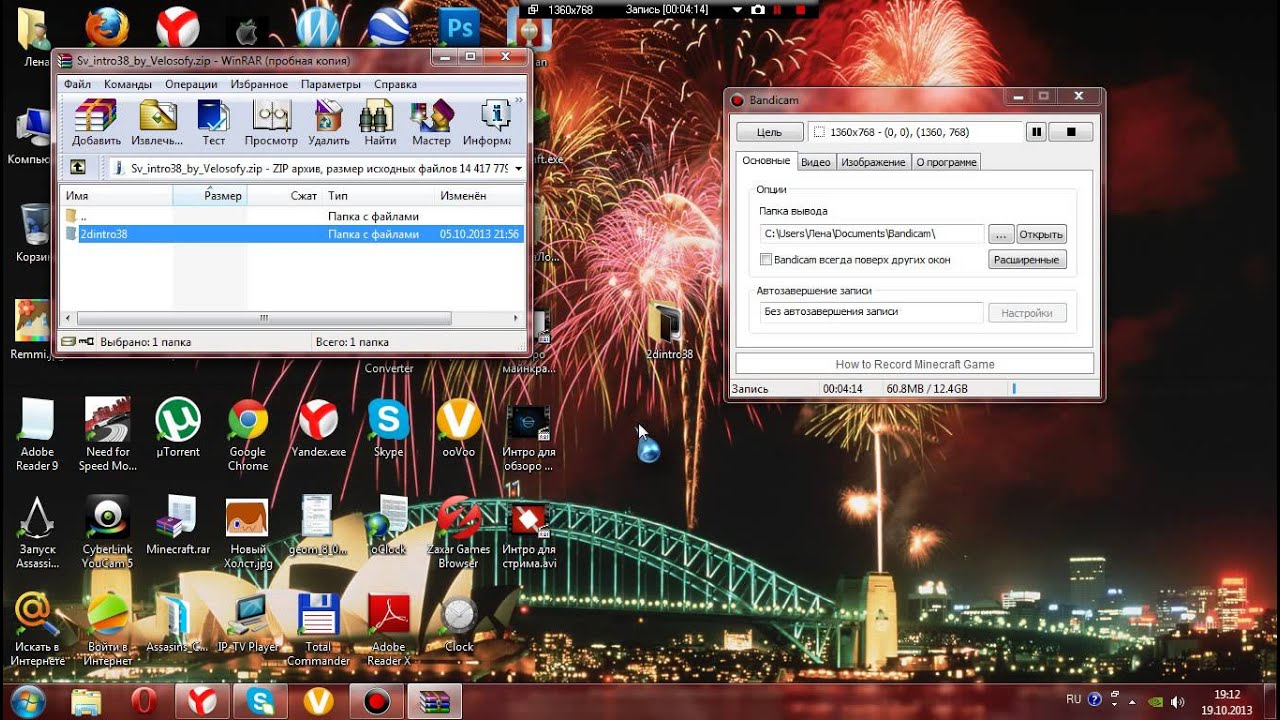Open the Справка menu in WinRAR
This screenshot has height=720, width=1280.
click(x=395, y=84)
